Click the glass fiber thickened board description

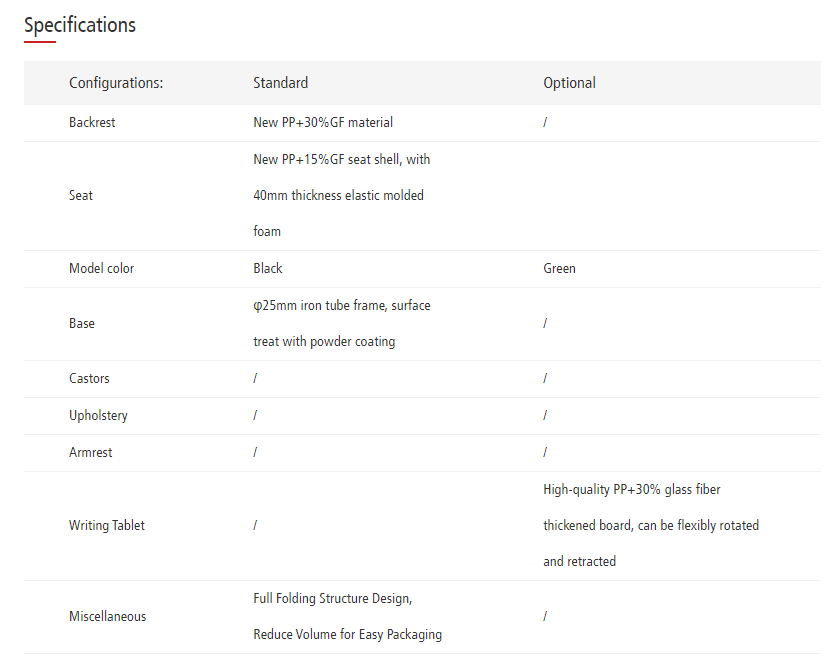pyautogui.click(x=650, y=525)
